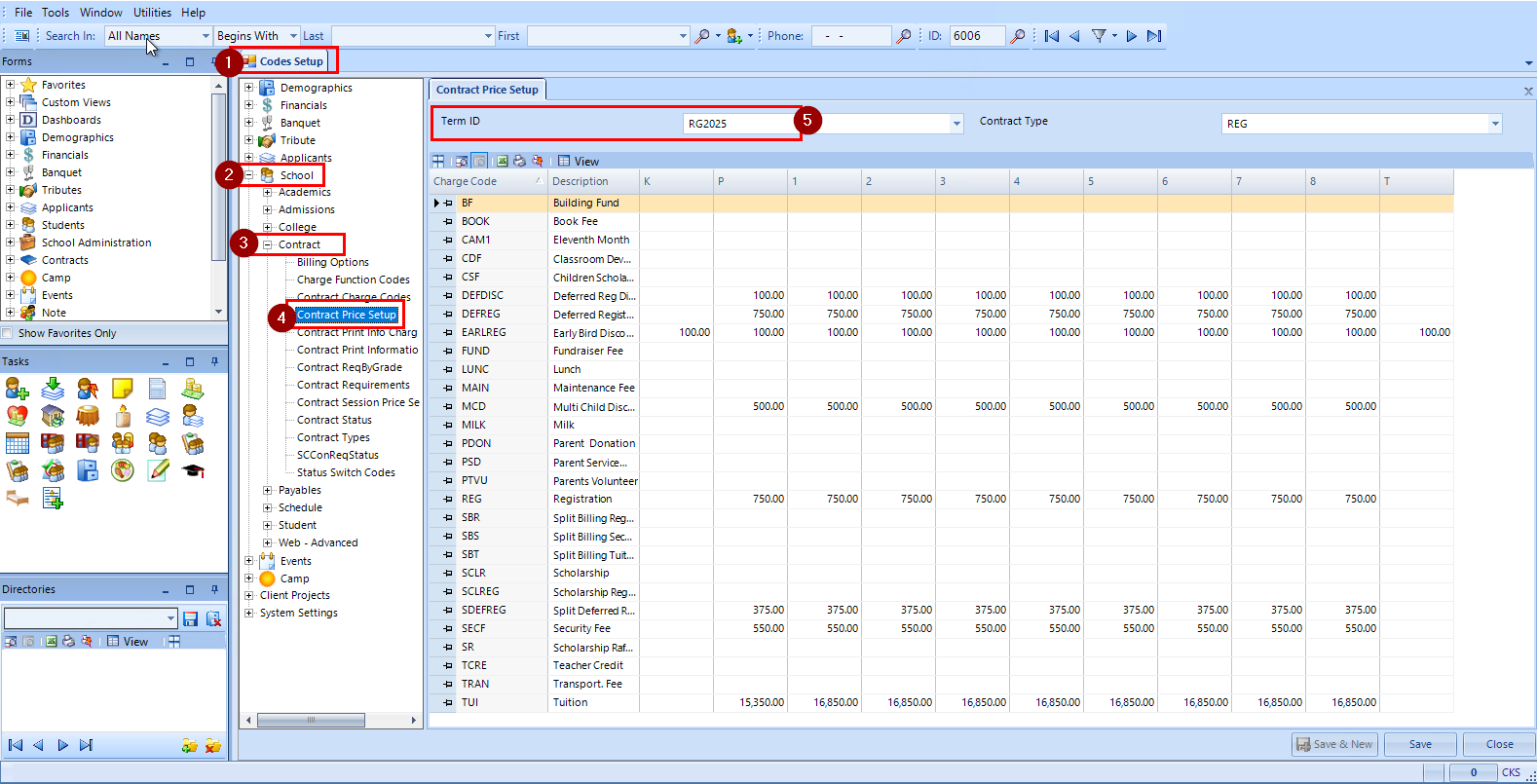Click the Save & New button
The height and width of the screenshot is (784, 1537).
1333,744
